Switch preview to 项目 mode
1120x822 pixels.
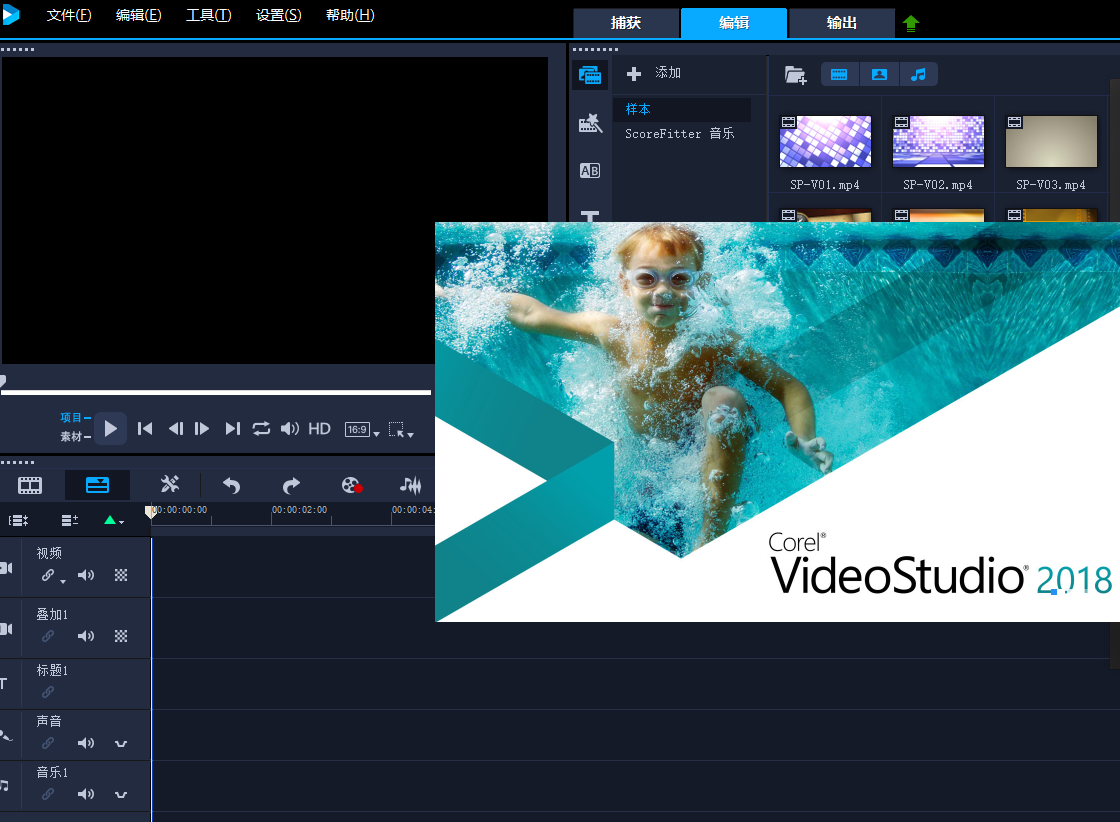click(x=75, y=418)
